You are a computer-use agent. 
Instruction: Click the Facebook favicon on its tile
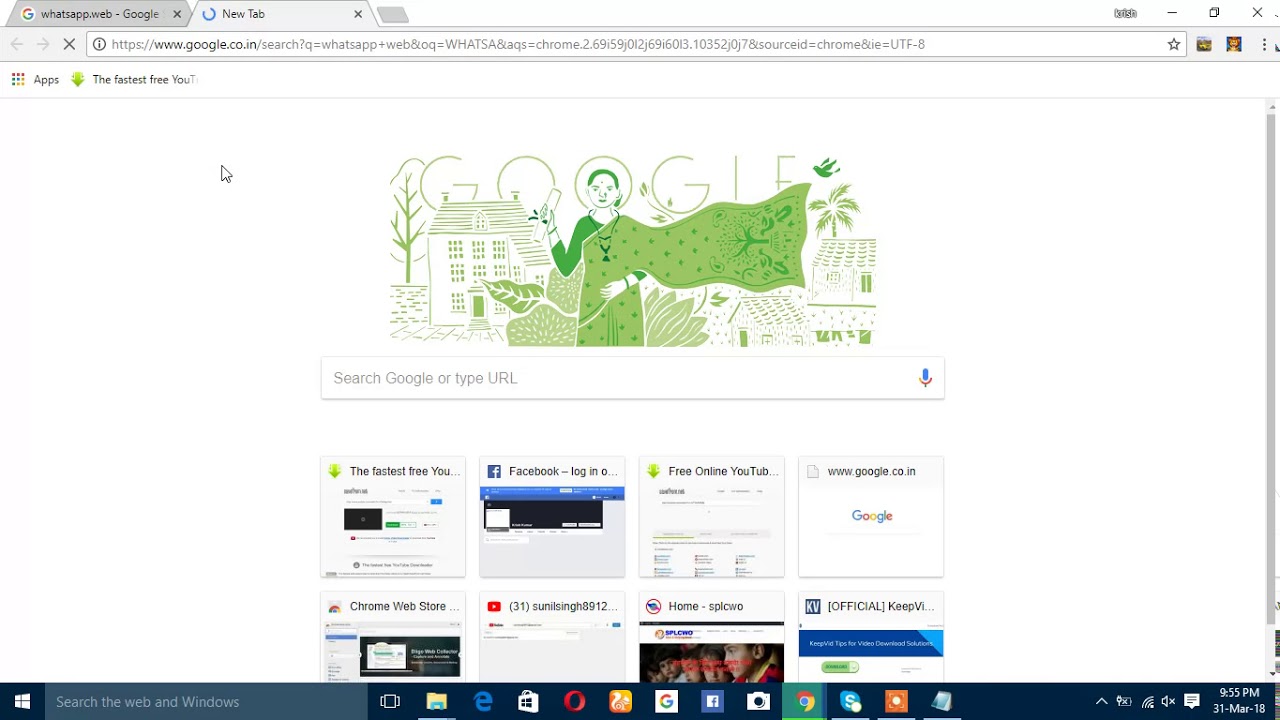[x=494, y=472]
